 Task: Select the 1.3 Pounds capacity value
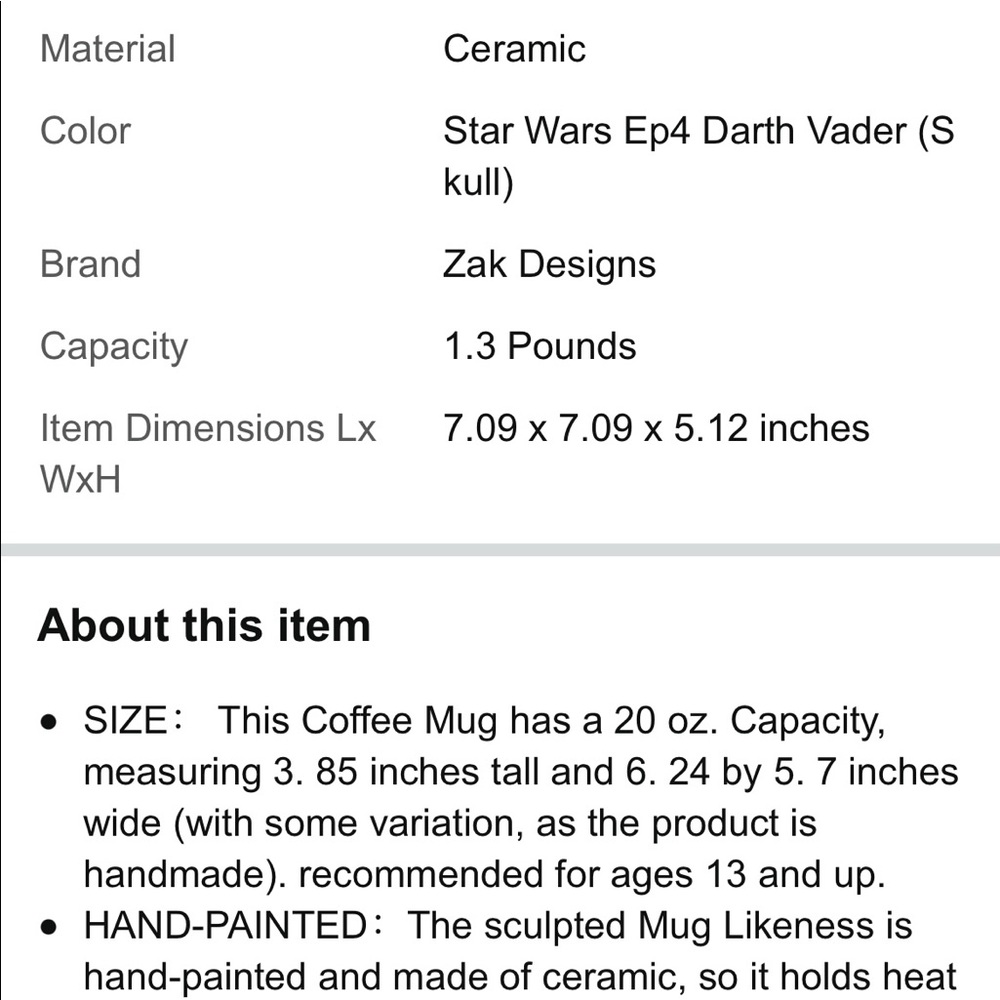(540, 346)
